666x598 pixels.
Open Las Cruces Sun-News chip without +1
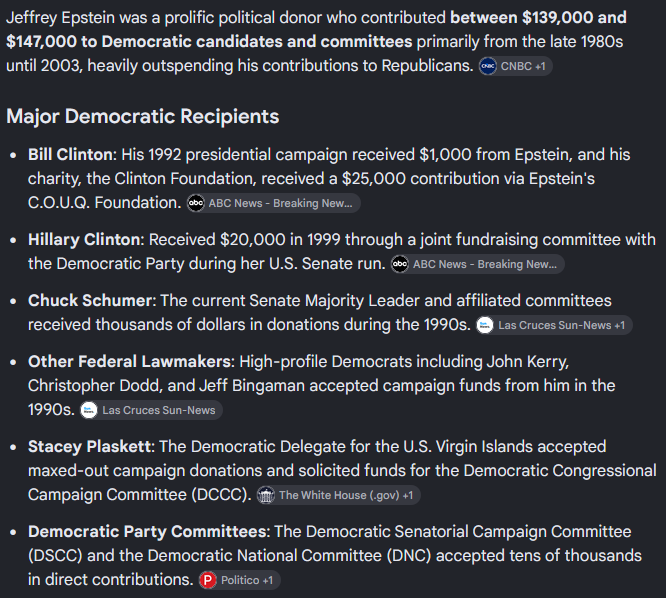(x=151, y=410)
